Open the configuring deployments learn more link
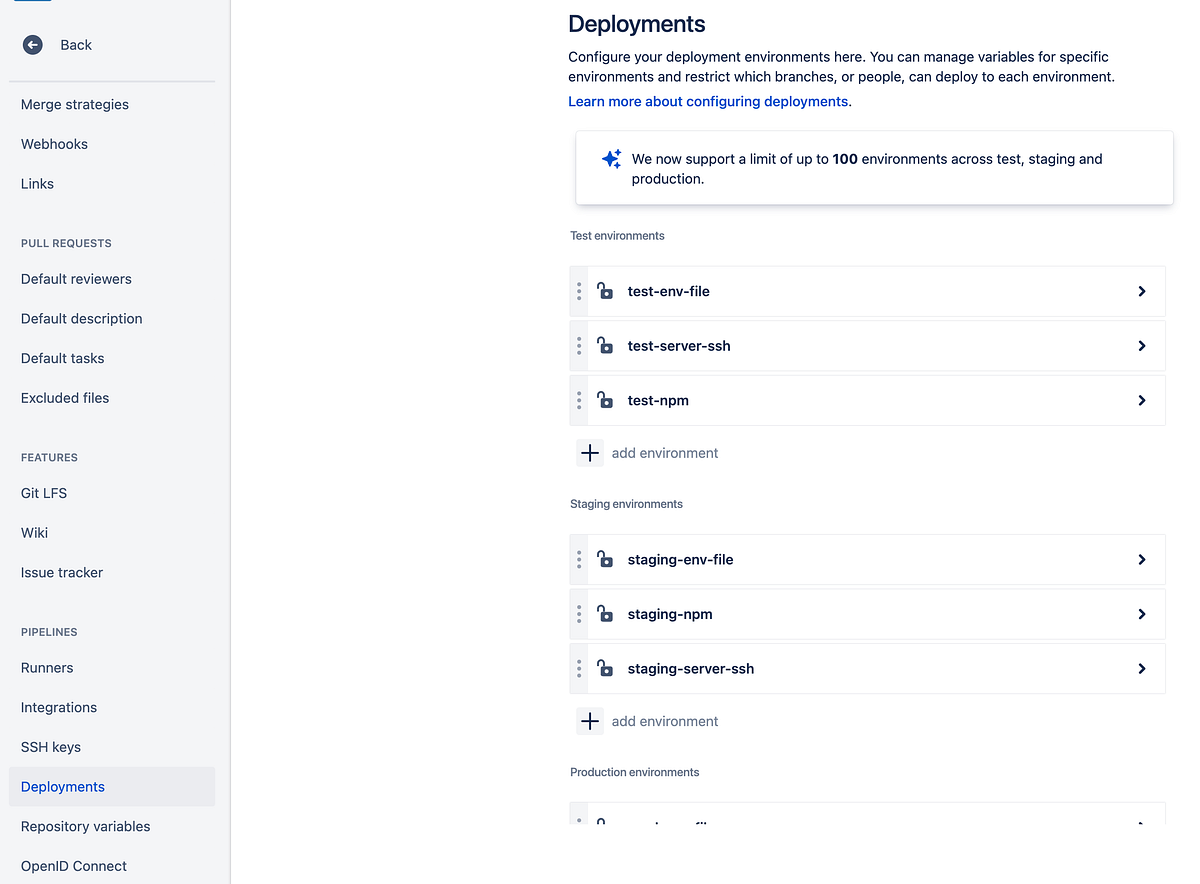This screenshot has width=1200, height=884. point(708,101)
